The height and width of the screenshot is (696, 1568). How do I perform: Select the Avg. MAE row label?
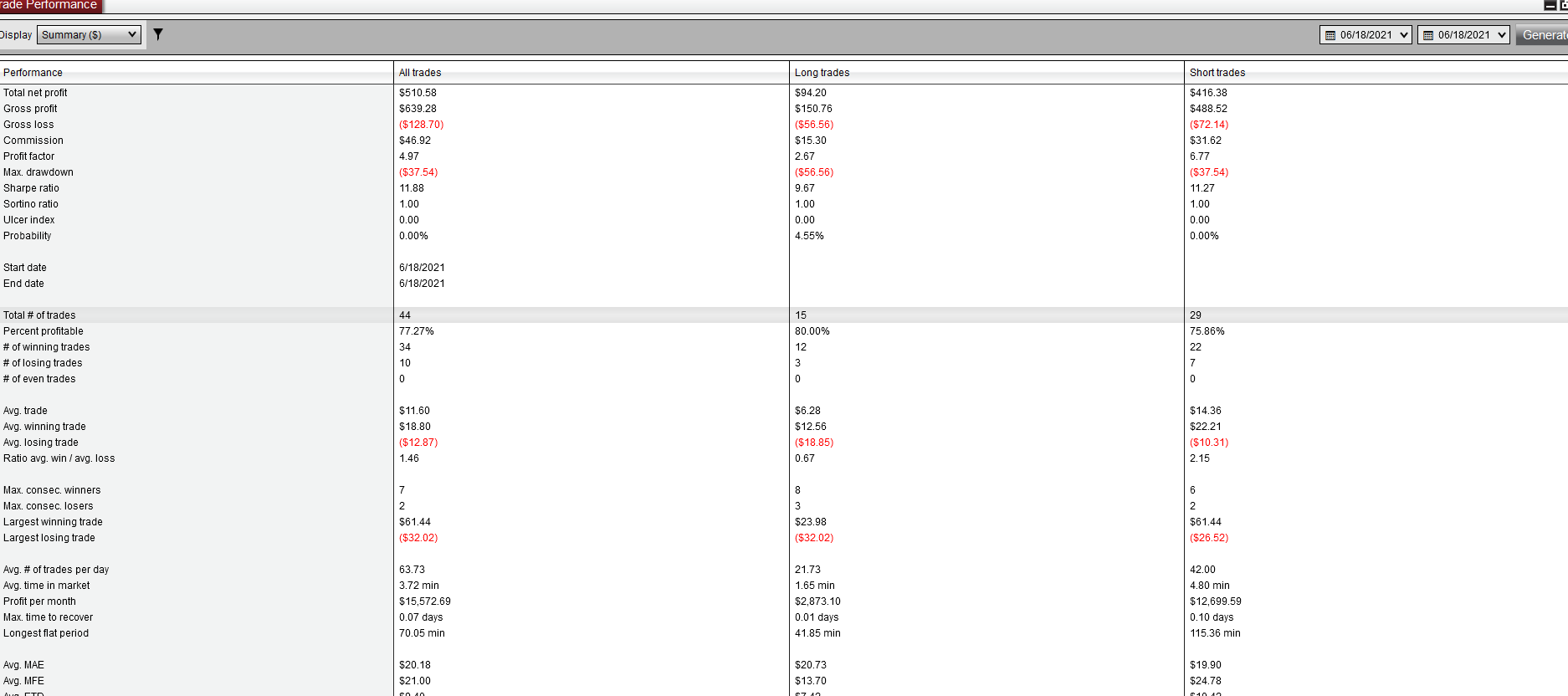(x=23, y=665)
